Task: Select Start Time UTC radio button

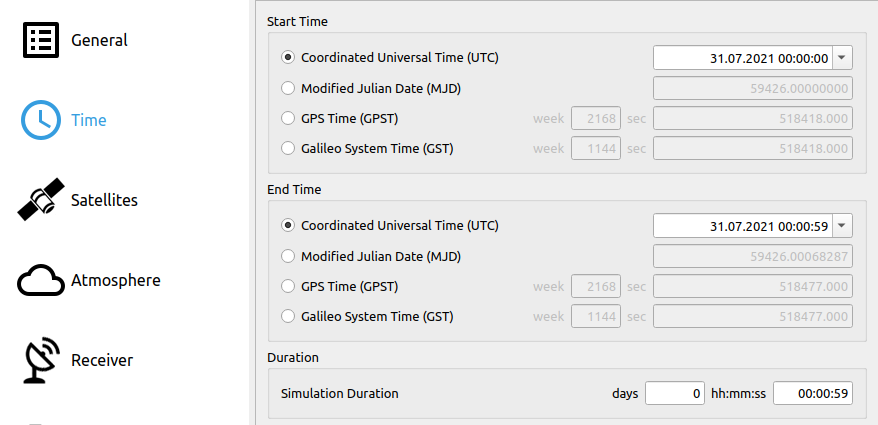Action: pos(289,58)
